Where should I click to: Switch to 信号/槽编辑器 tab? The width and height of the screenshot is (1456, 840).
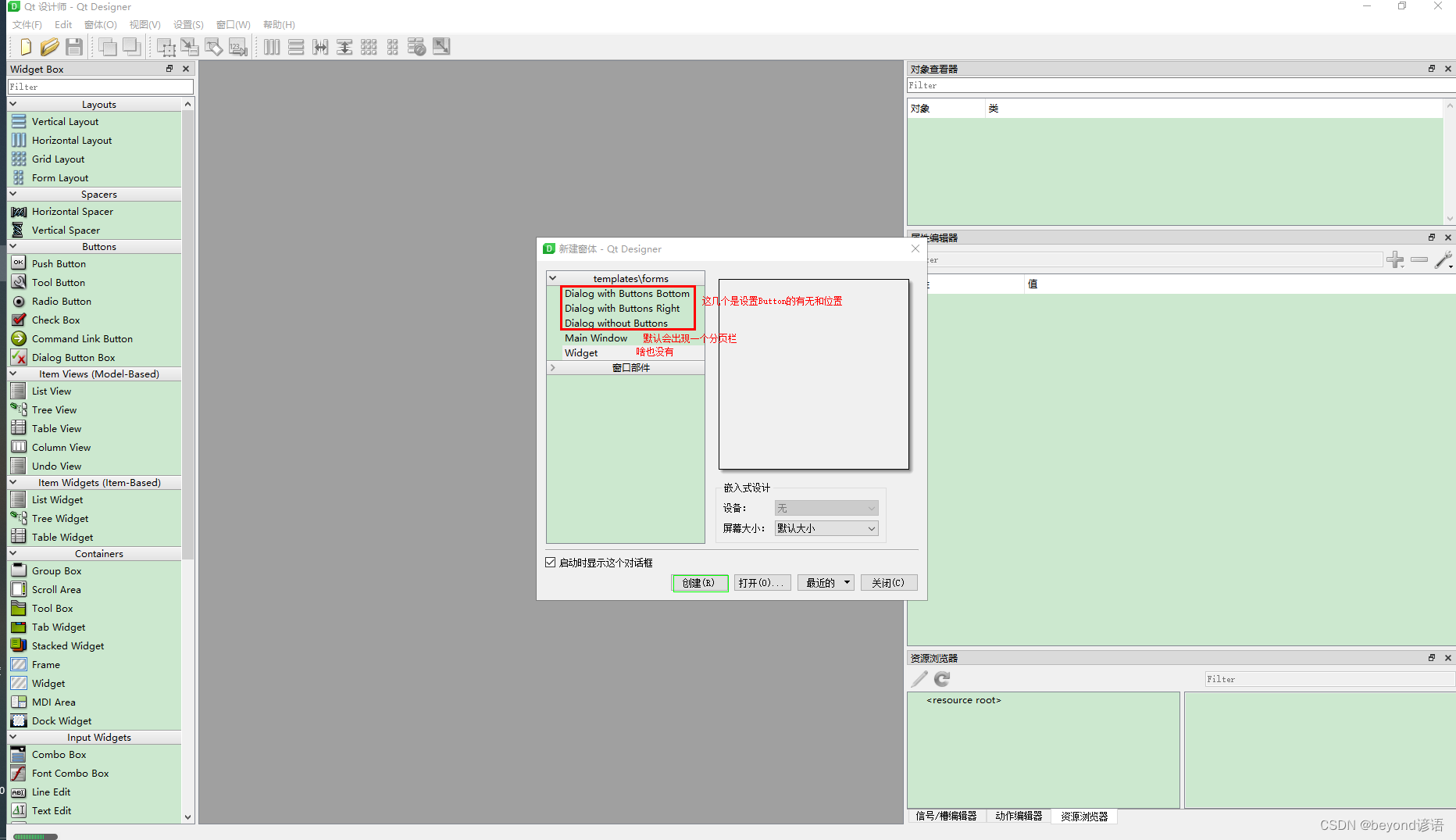click(946, 816)
